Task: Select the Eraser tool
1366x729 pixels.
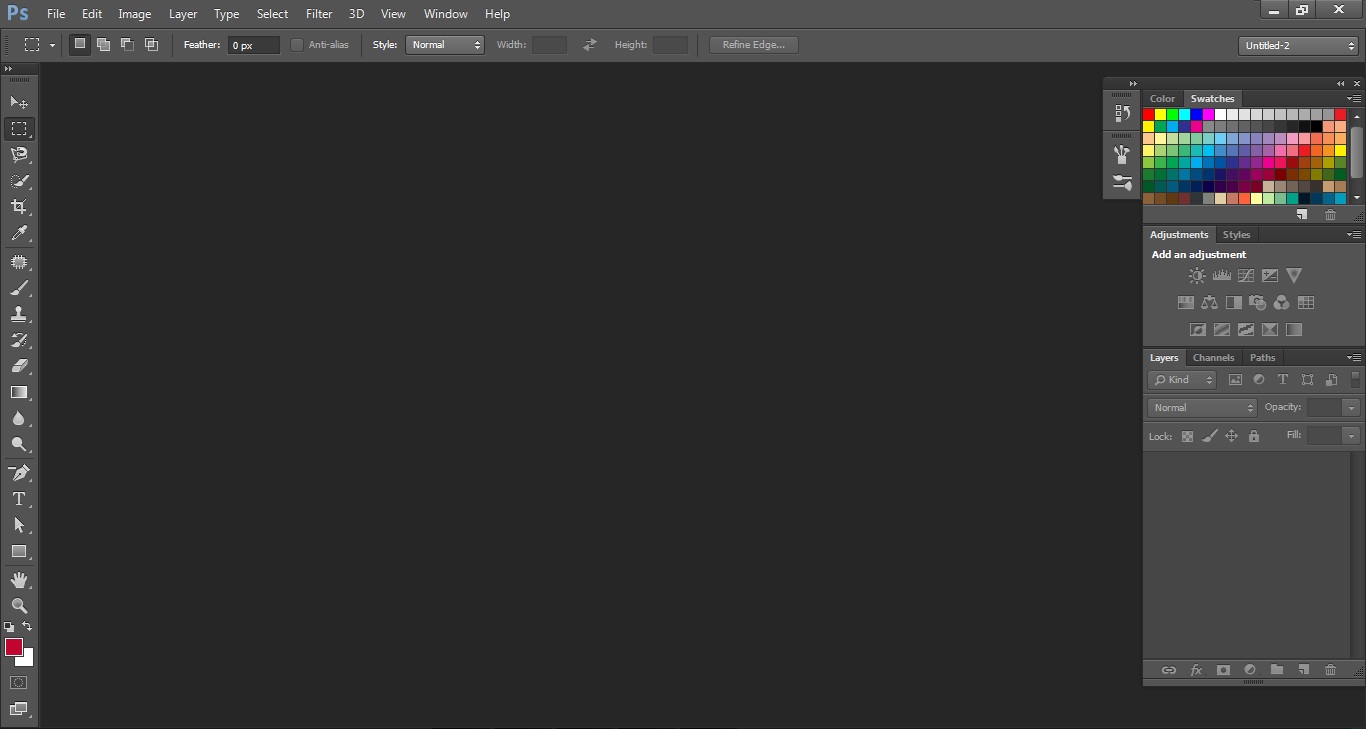Action: 19,366
